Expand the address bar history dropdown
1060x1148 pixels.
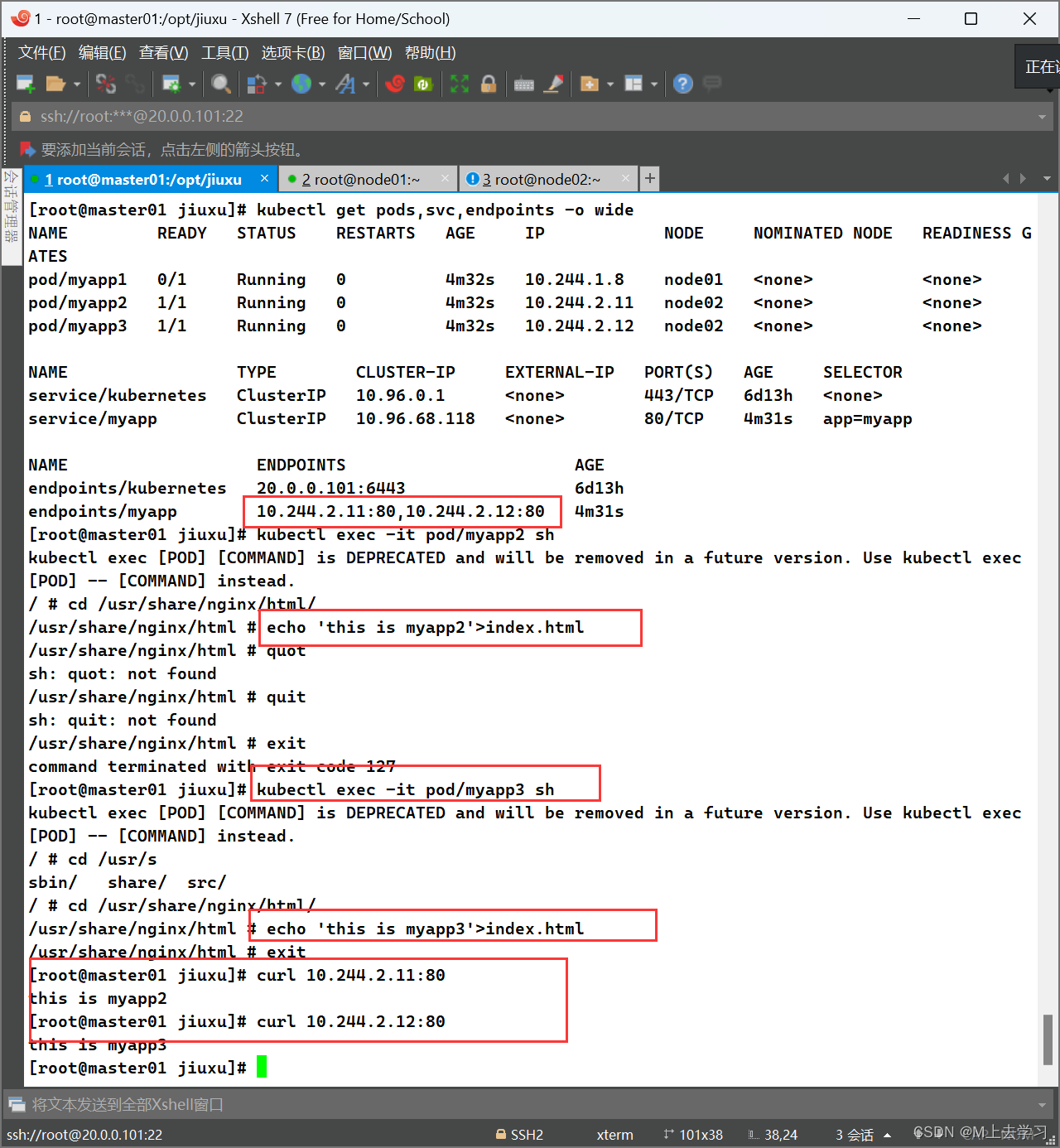[x=1043, y=117]
